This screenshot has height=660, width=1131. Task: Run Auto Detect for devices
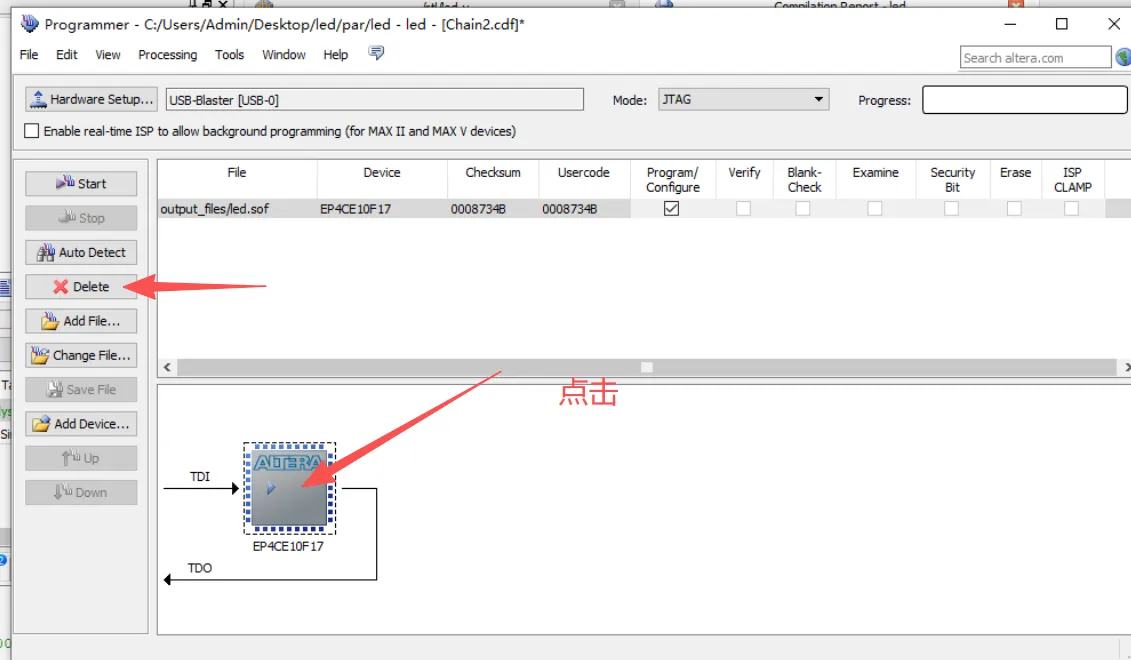[x=81, y=252]
